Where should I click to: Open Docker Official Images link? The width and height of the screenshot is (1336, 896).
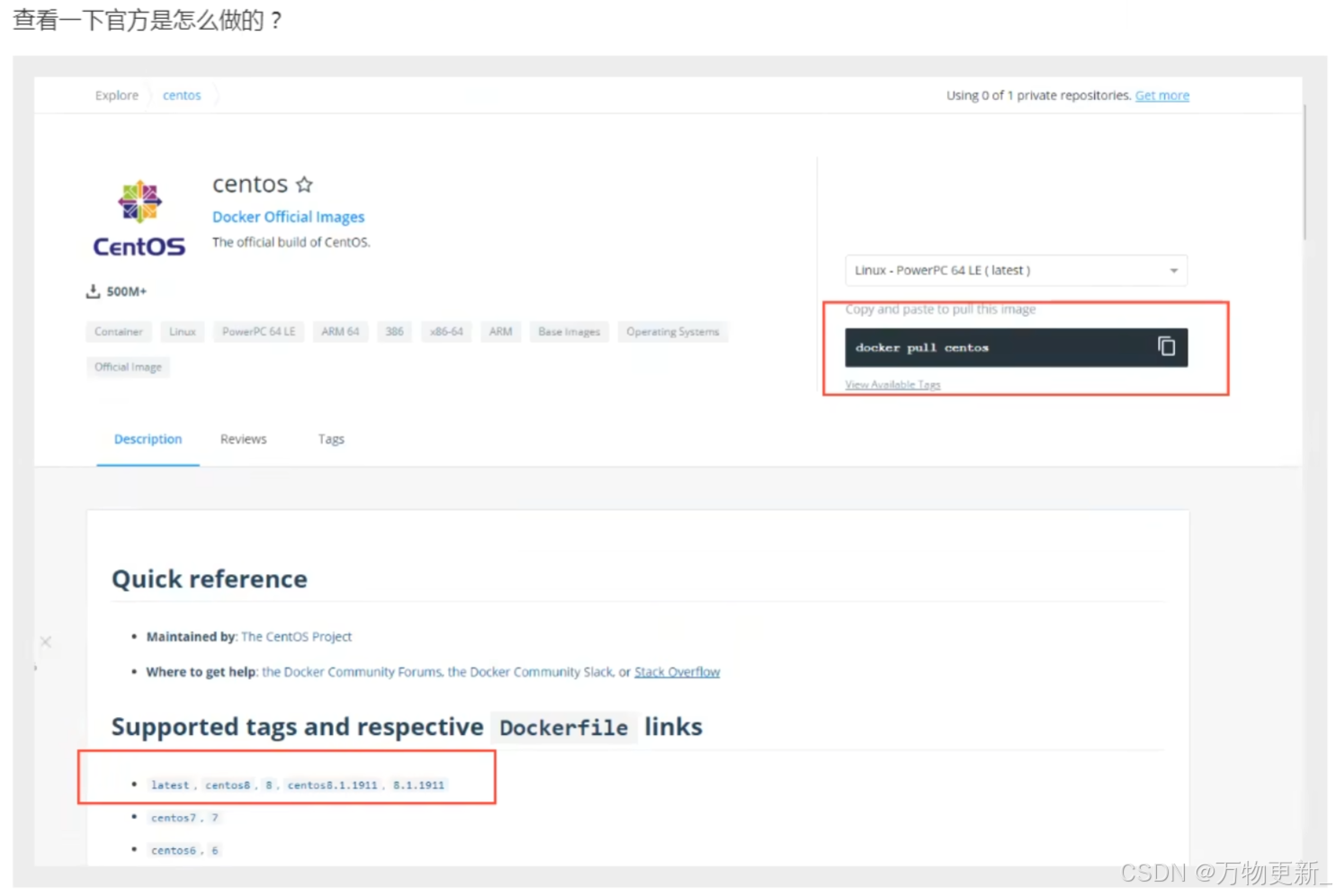coord(288,217)
